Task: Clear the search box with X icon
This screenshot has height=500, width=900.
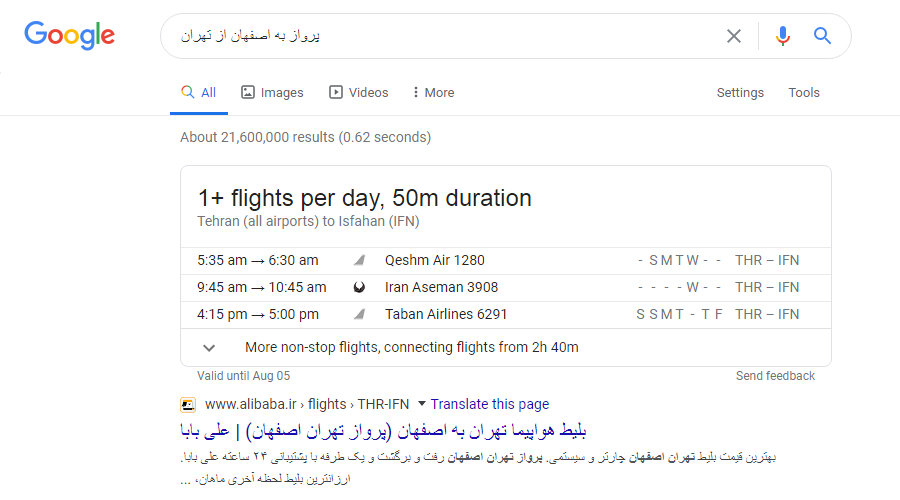Action: pyautogui.click(x=734, y=36)
